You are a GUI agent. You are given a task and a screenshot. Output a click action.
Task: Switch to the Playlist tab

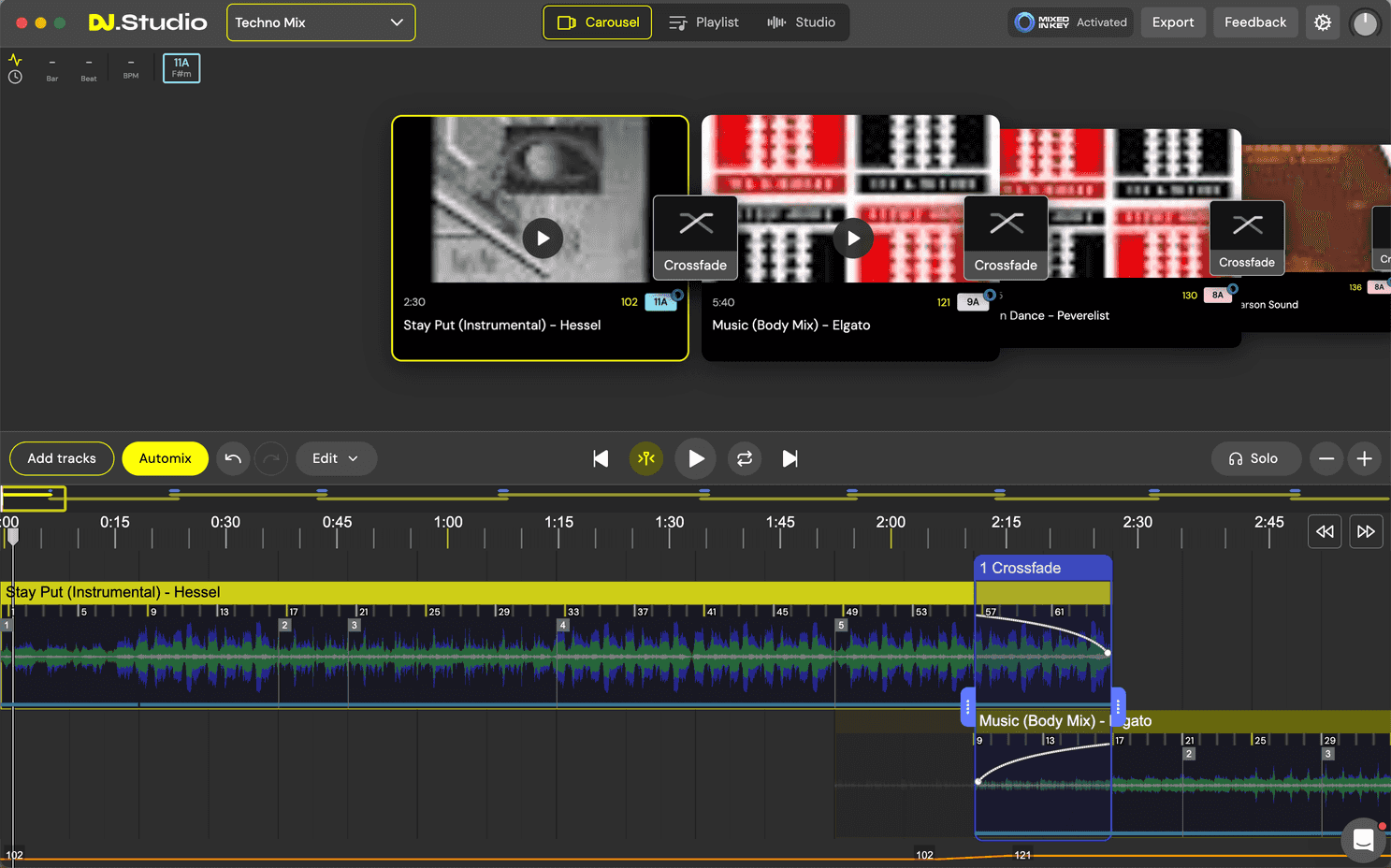pos(703,22)
